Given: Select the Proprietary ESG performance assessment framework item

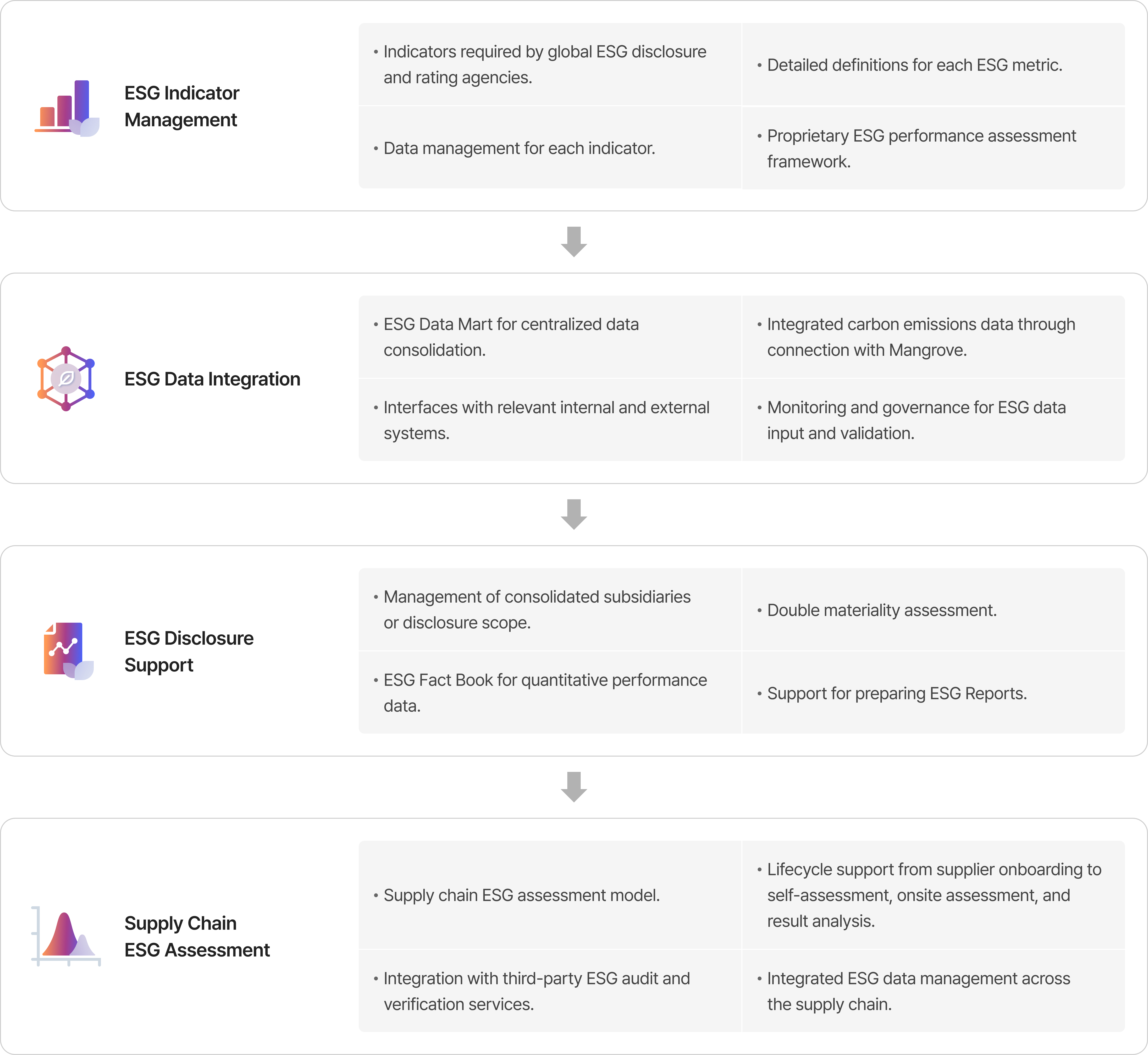Looking at the screenshot, I should [x=921, y=148].
